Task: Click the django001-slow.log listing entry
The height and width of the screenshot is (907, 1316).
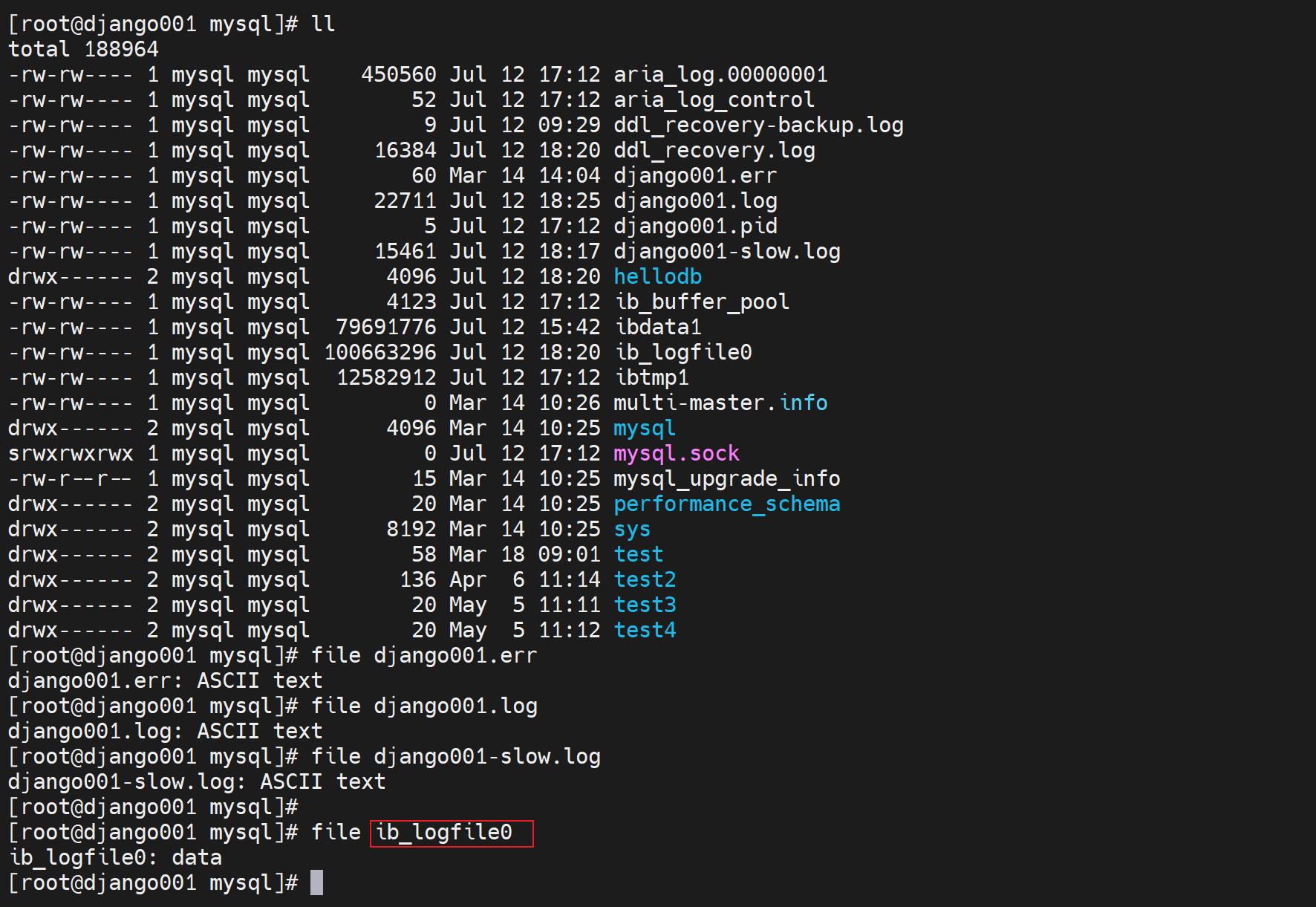Action: tap(726, 251)
